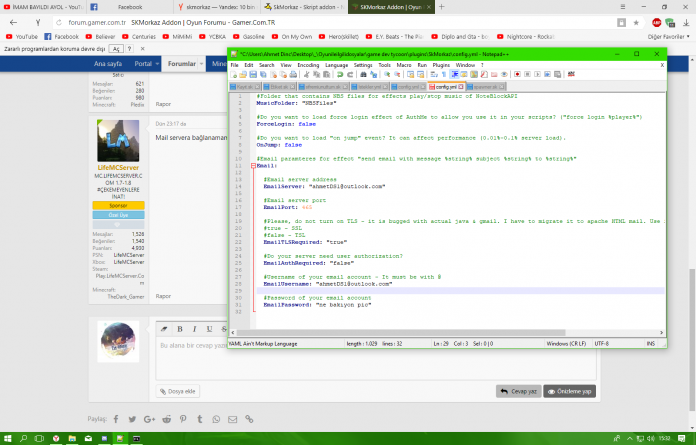The image size is (696, 445).
Task: Click the Cevap yaz reply button
Action: (x=518, y=391)
